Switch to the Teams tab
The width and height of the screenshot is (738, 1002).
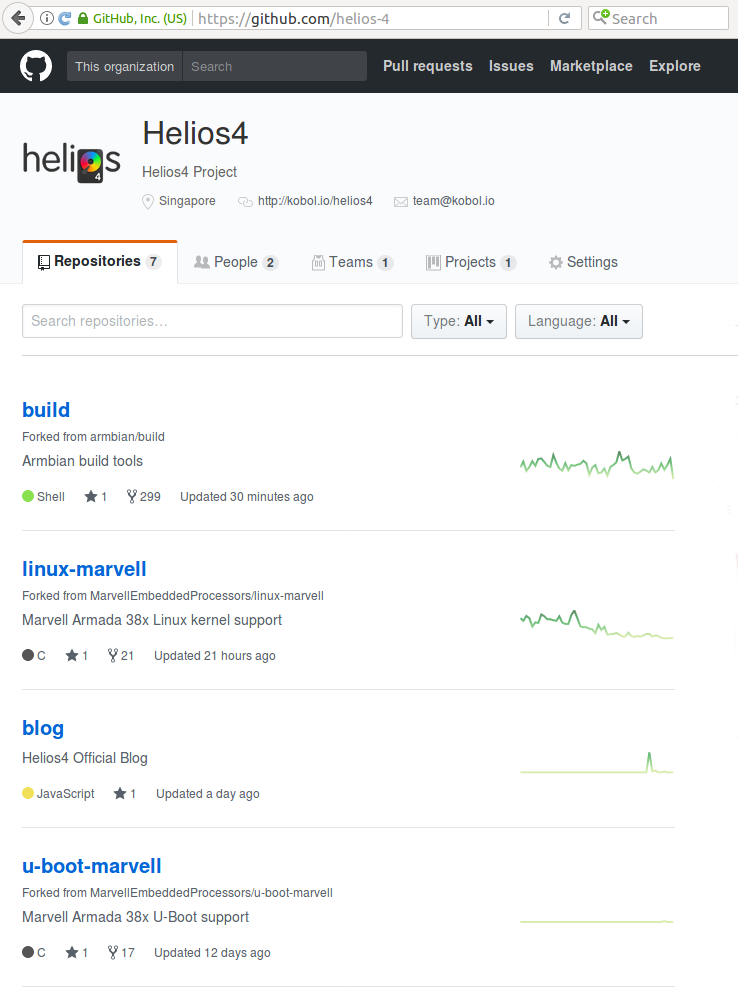coord(352,262)
